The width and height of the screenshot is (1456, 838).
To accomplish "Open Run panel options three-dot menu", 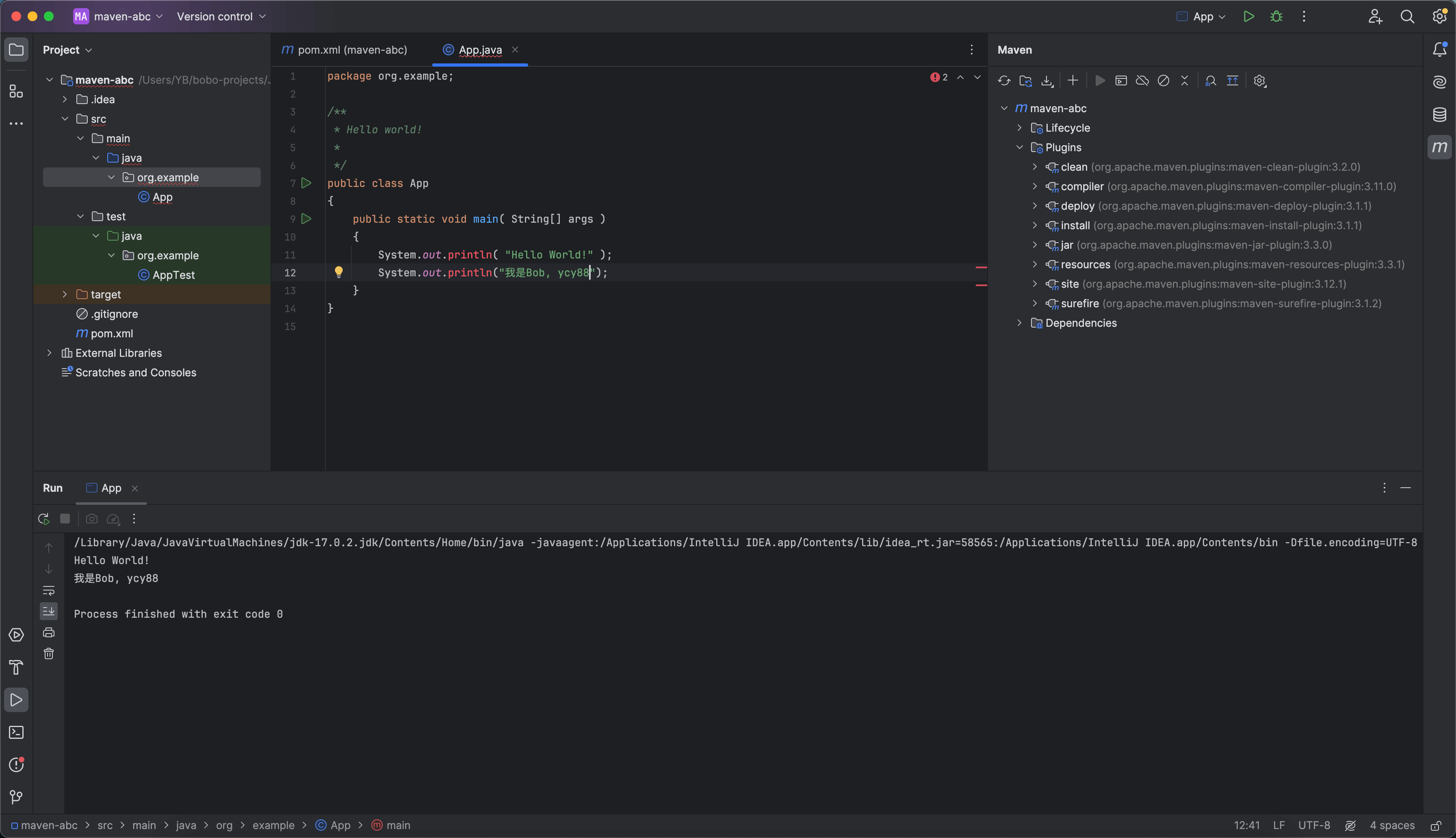I will 1384,488.
